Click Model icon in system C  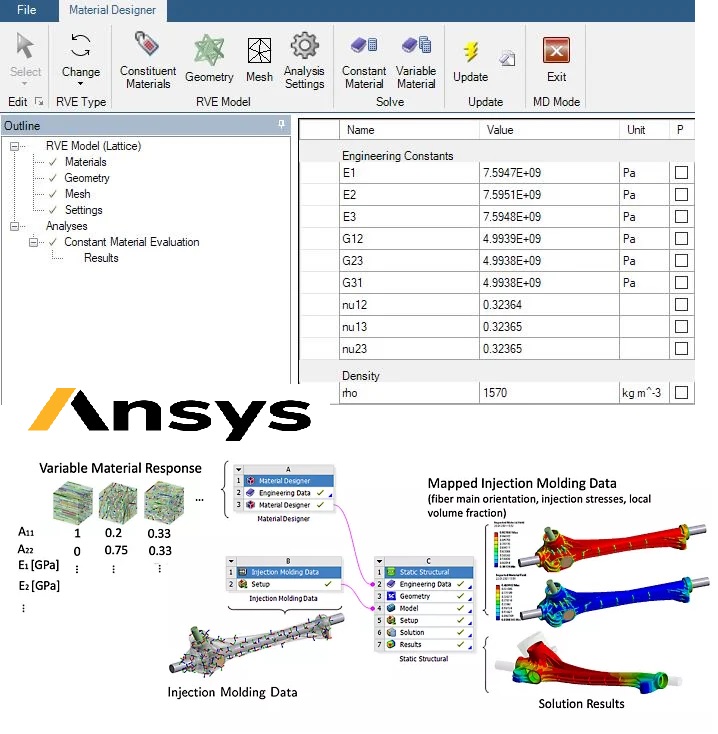[x=391, y=608]
